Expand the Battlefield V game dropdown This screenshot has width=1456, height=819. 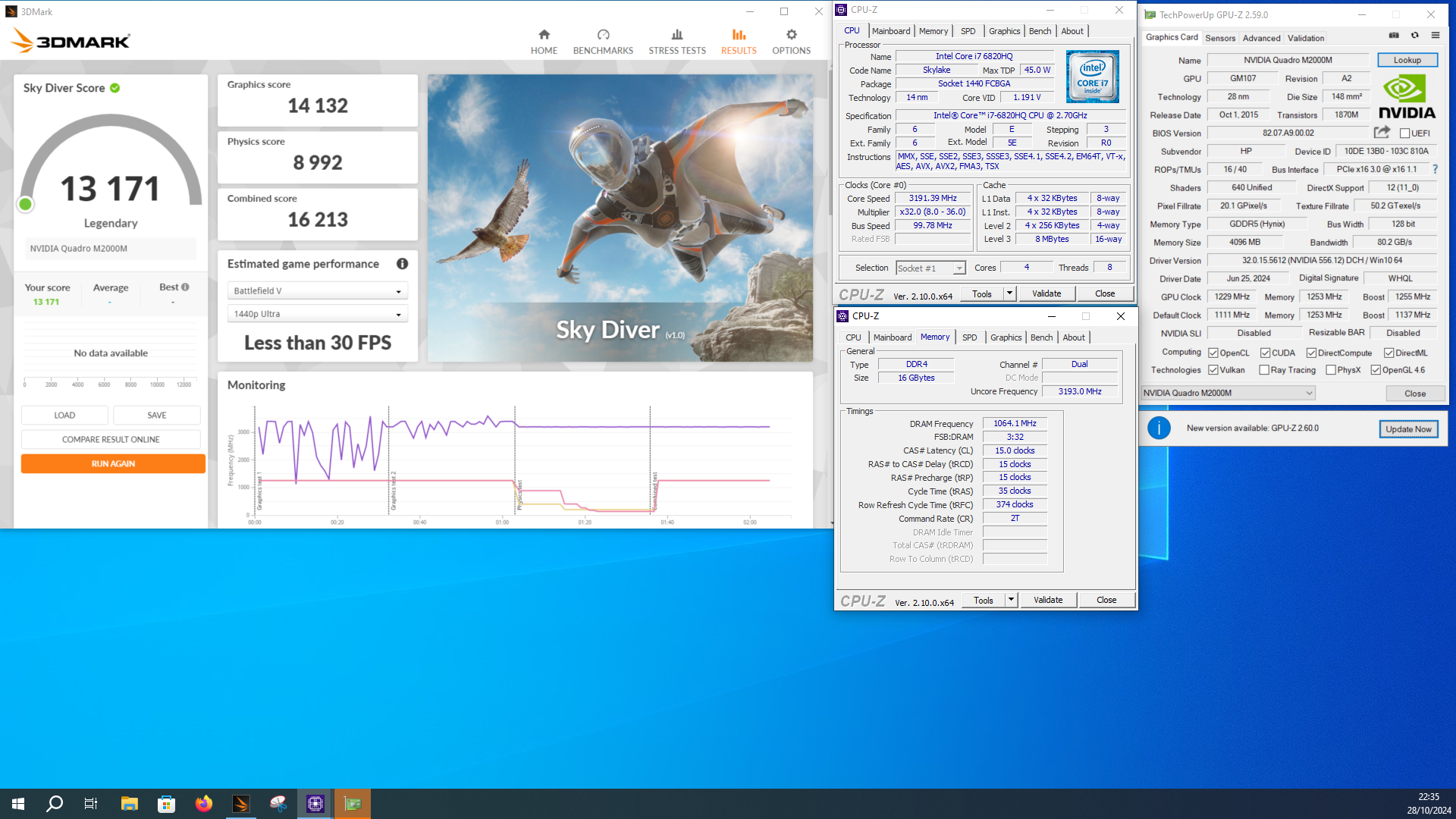(317, 291)
